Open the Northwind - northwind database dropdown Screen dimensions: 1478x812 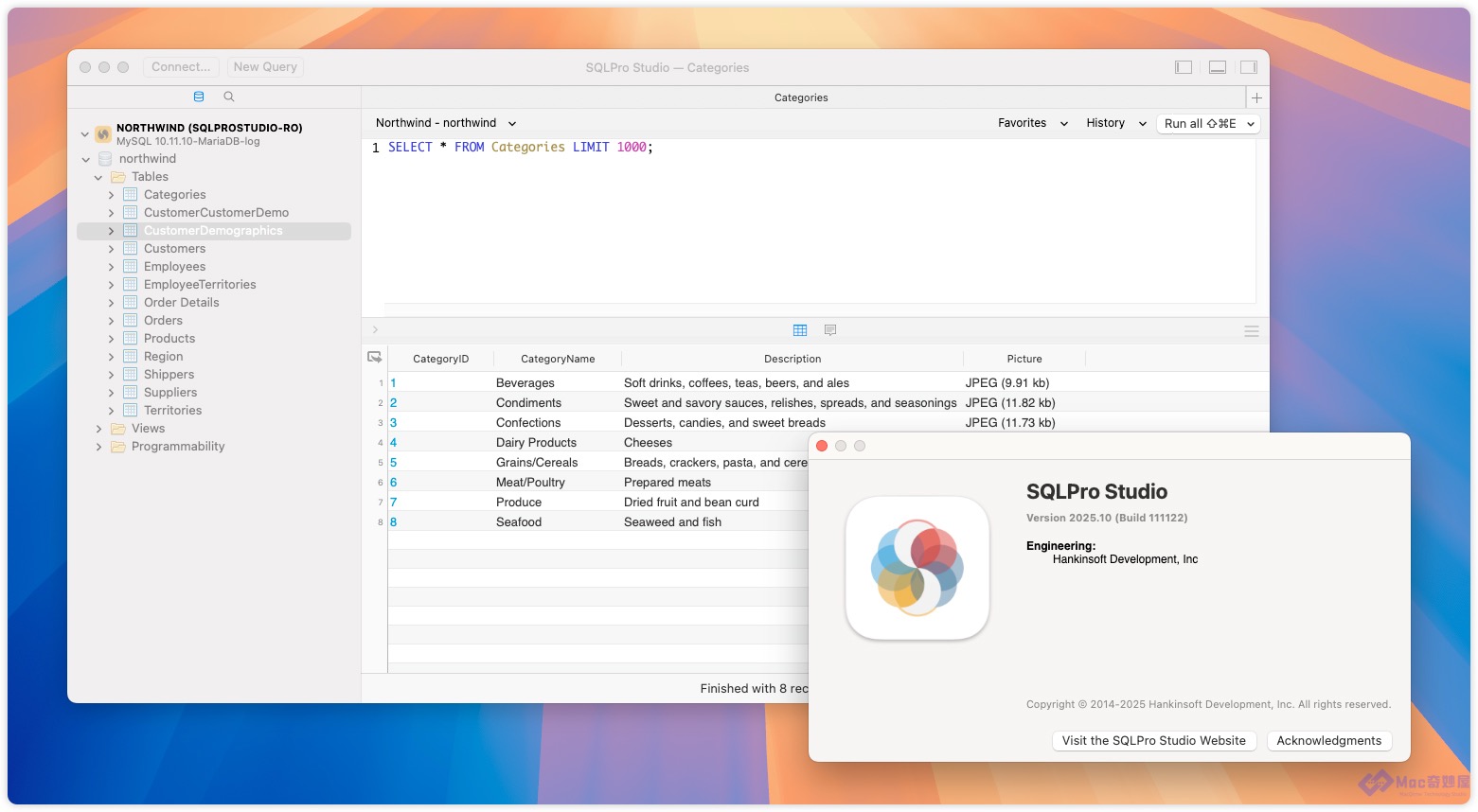(446, 123)
